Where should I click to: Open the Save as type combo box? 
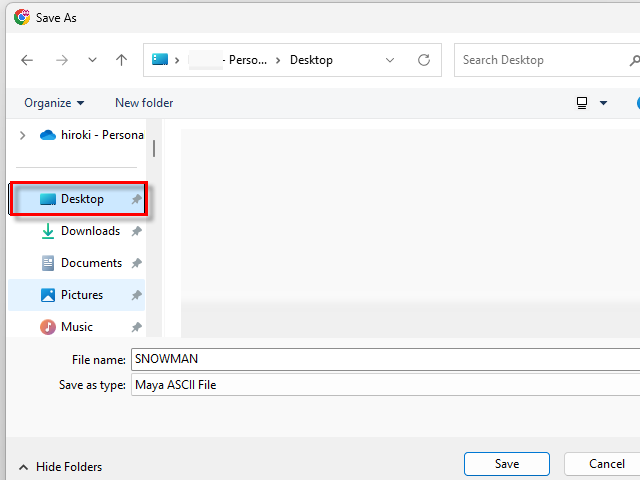coord(384,385)
